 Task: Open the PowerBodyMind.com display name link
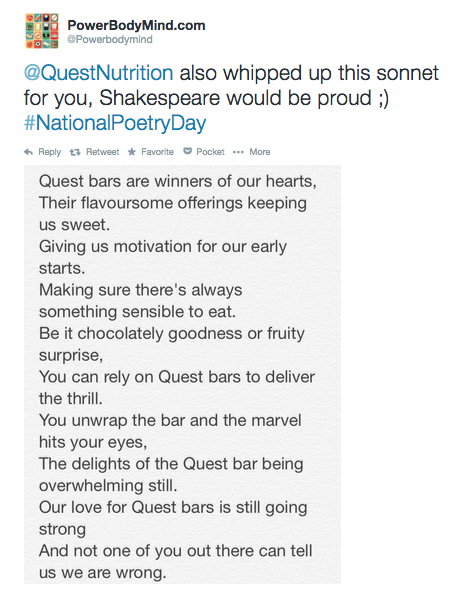point(136,25)
